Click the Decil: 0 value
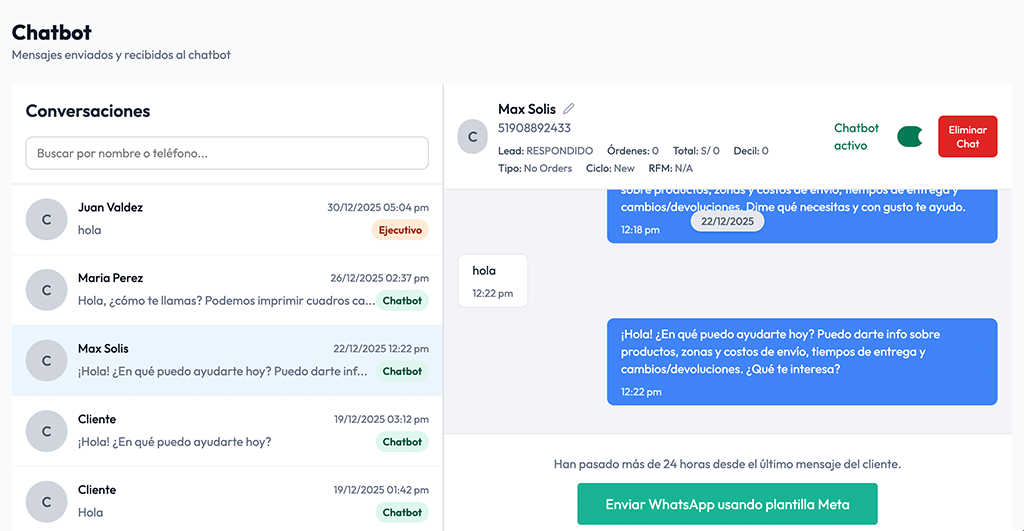The image size is (1024, 531). click(751, 151)
